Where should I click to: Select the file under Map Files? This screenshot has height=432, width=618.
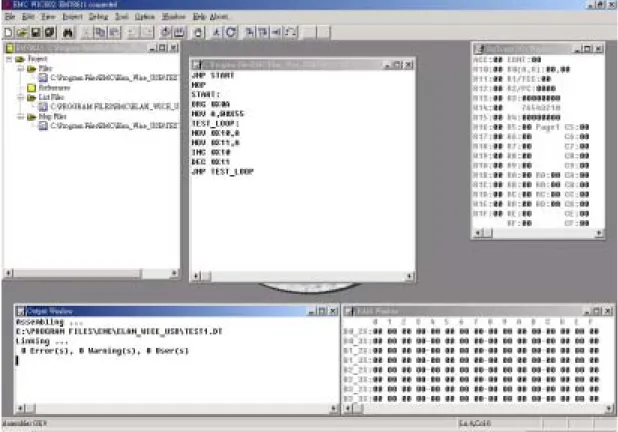(114, 126)
